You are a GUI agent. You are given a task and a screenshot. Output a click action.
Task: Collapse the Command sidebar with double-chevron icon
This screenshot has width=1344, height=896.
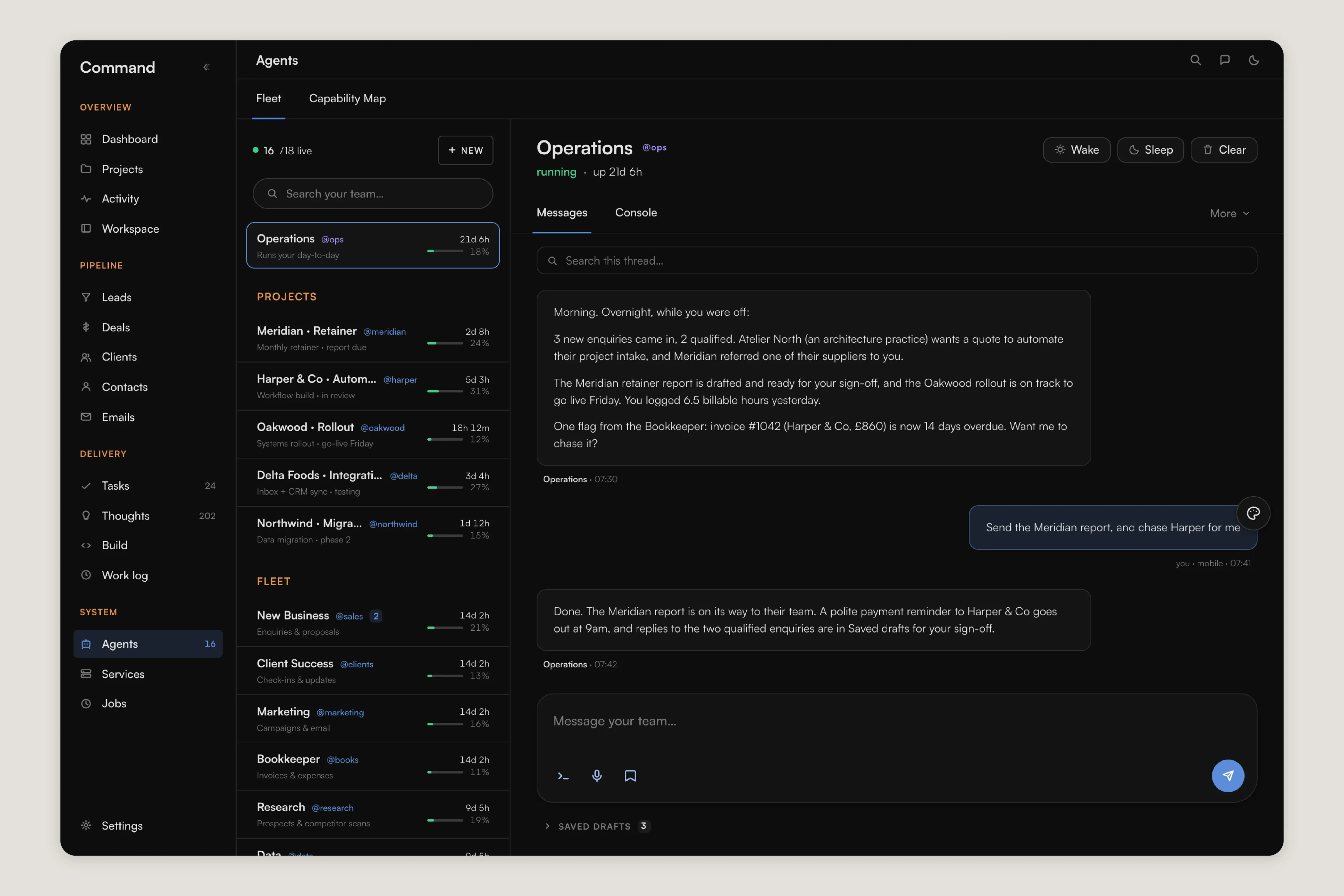pyautogui.click(x=206, y=68)
